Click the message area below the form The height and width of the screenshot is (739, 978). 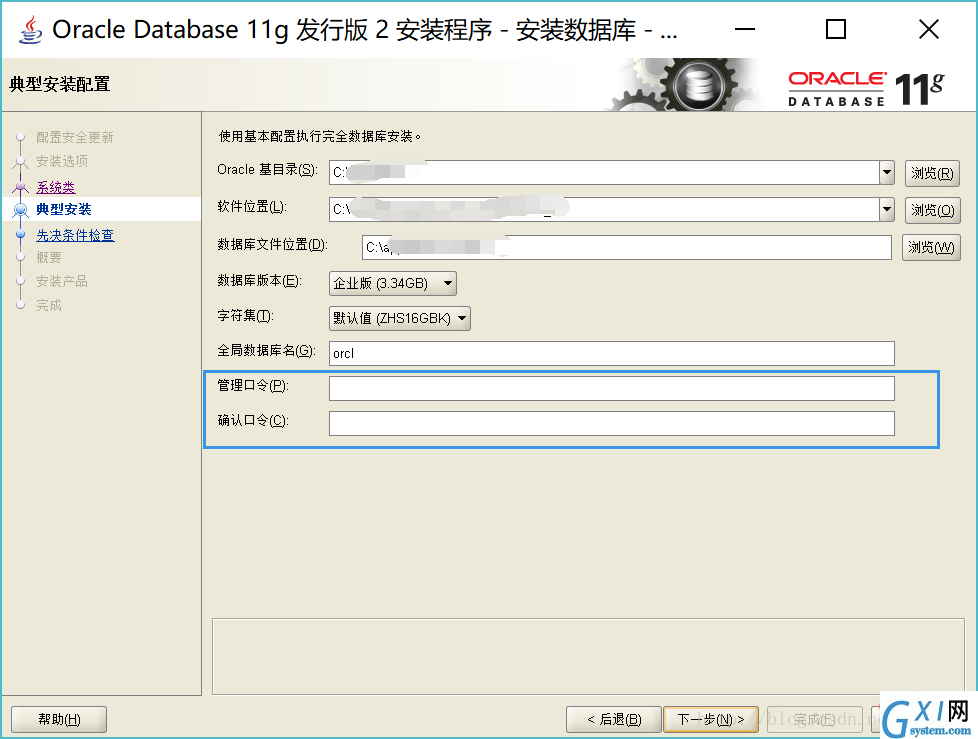point(588,656)
